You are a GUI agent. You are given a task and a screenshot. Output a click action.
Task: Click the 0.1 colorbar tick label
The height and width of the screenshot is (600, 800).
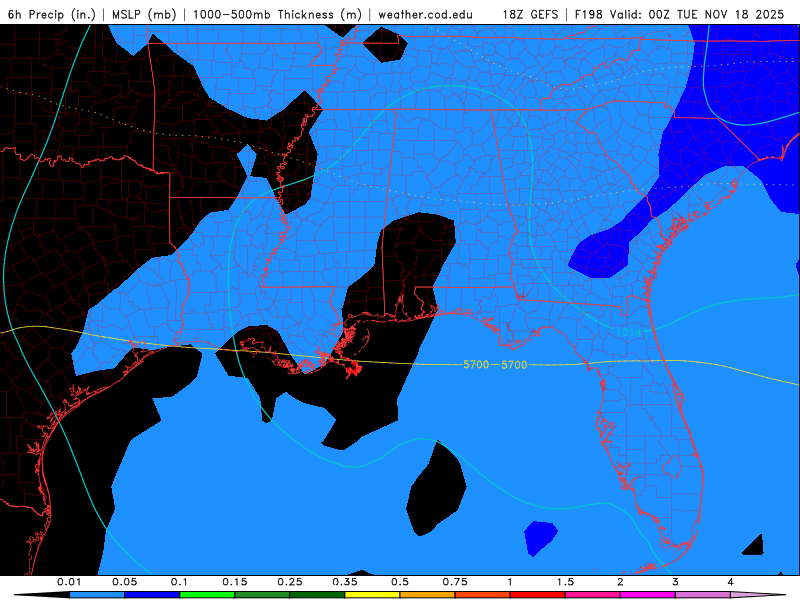click(179, 582)
